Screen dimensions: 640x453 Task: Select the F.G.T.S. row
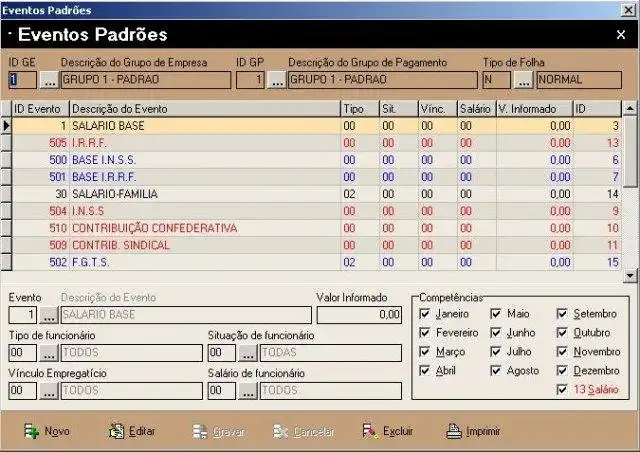[x=316, y=262]
